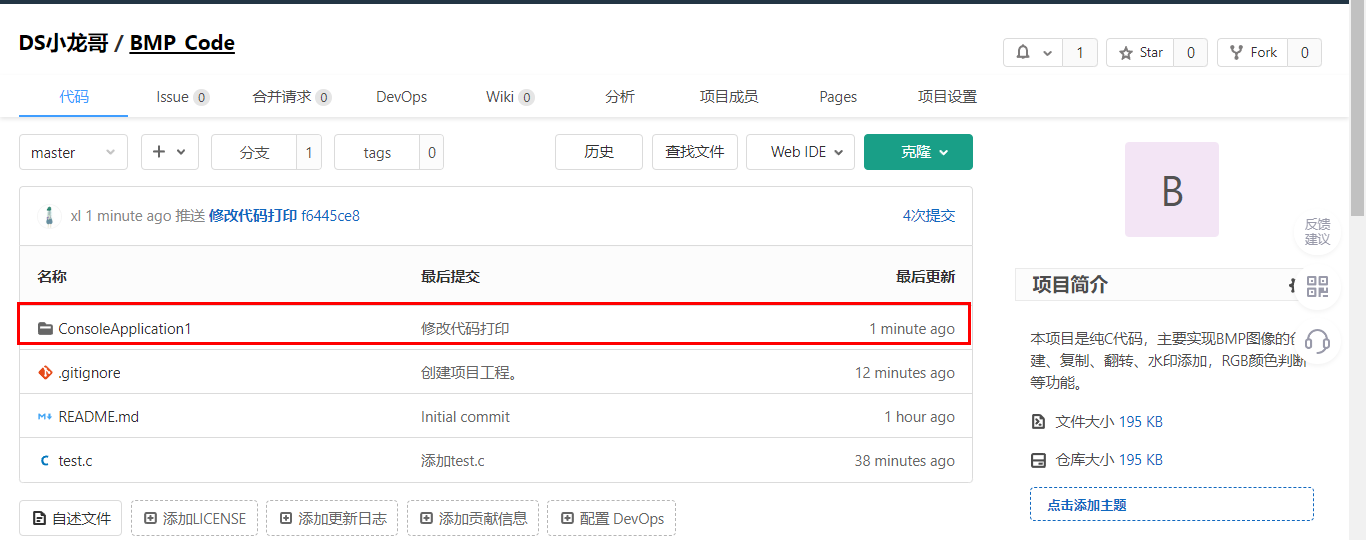Open the 历史 commit history
This screenshot has height=540, width=1366.
599,152
